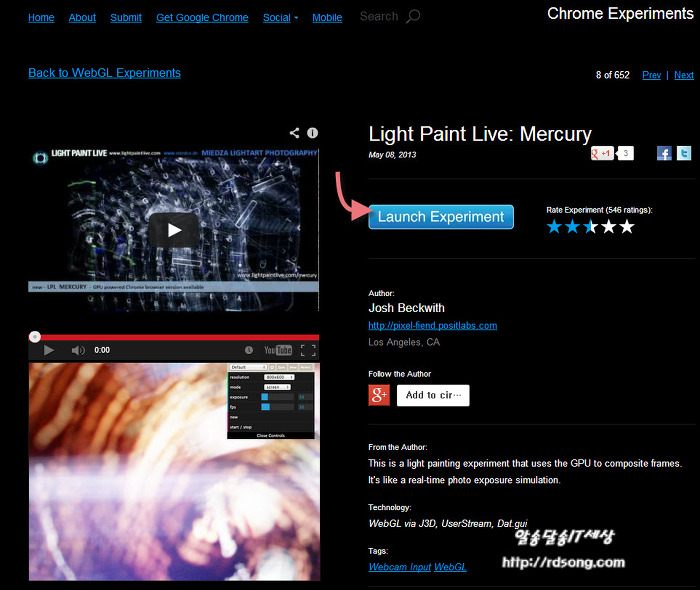Mute the video volume
This screenshot has height=590, width=700.
tap(78, 350)
